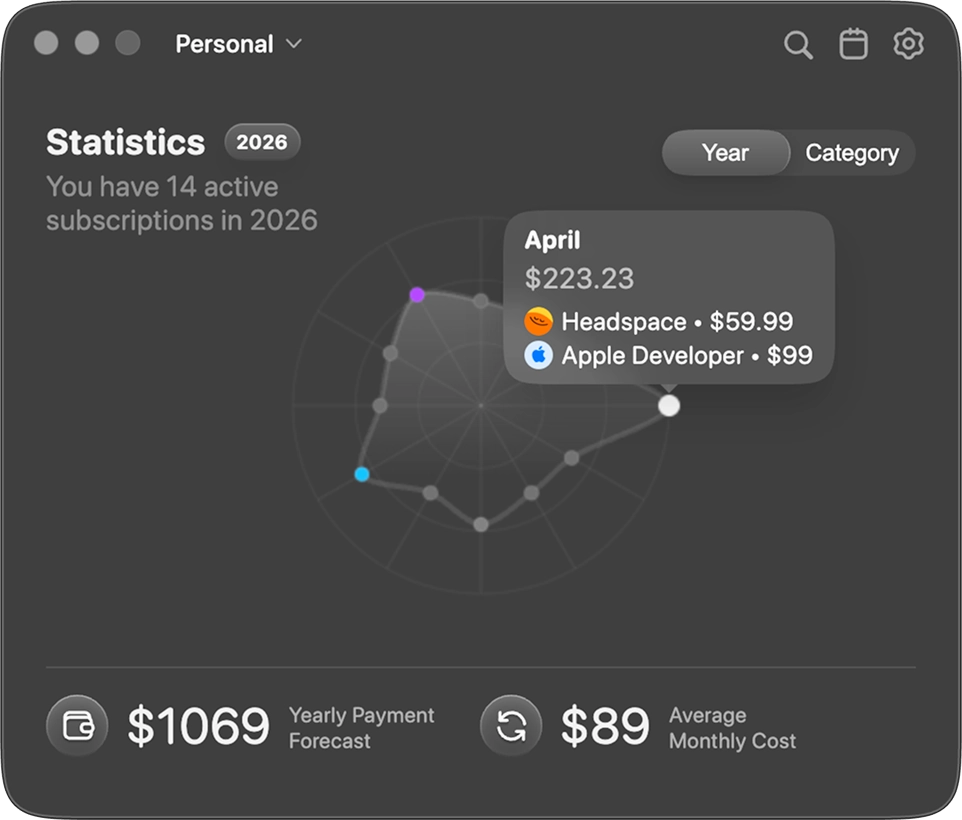Select the purple data point on the chart

tap(415, 294)
